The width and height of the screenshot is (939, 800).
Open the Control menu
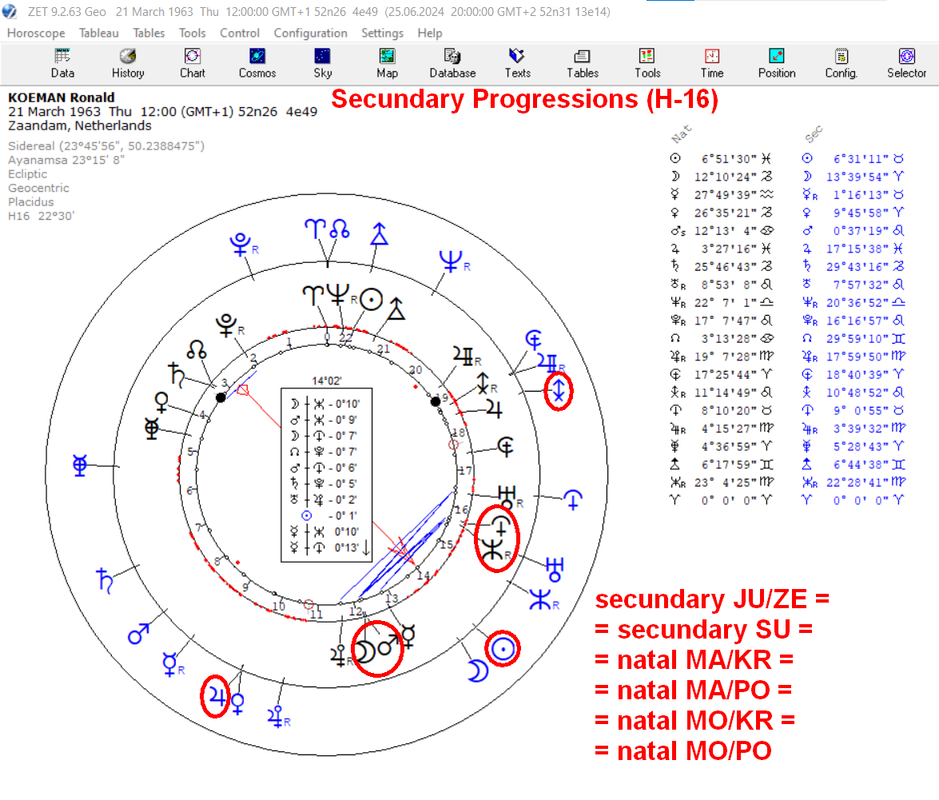[x=240, y=33]
